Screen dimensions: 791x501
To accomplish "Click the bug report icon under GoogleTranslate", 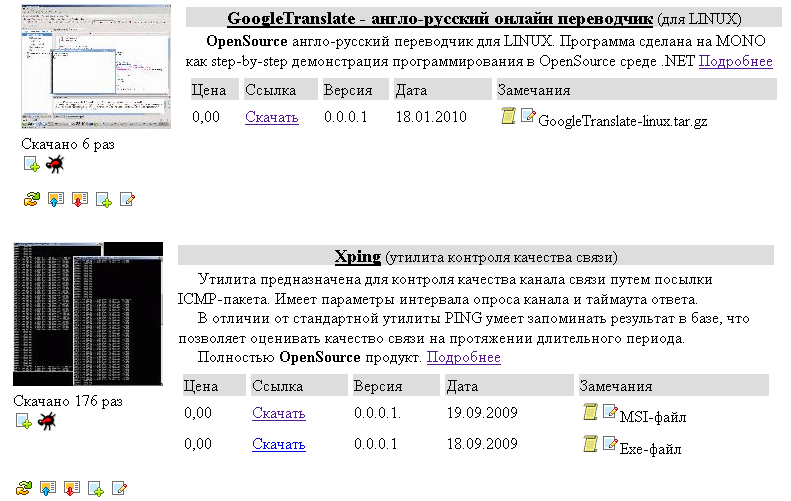I will click(x=54, y=164).
